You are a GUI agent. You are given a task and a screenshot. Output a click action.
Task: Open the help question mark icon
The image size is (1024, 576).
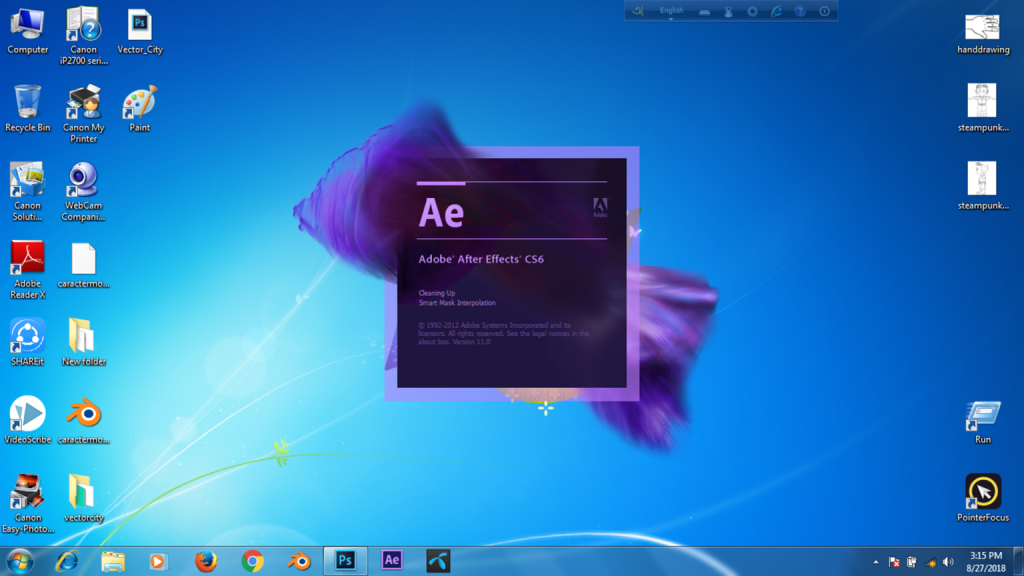800,11
